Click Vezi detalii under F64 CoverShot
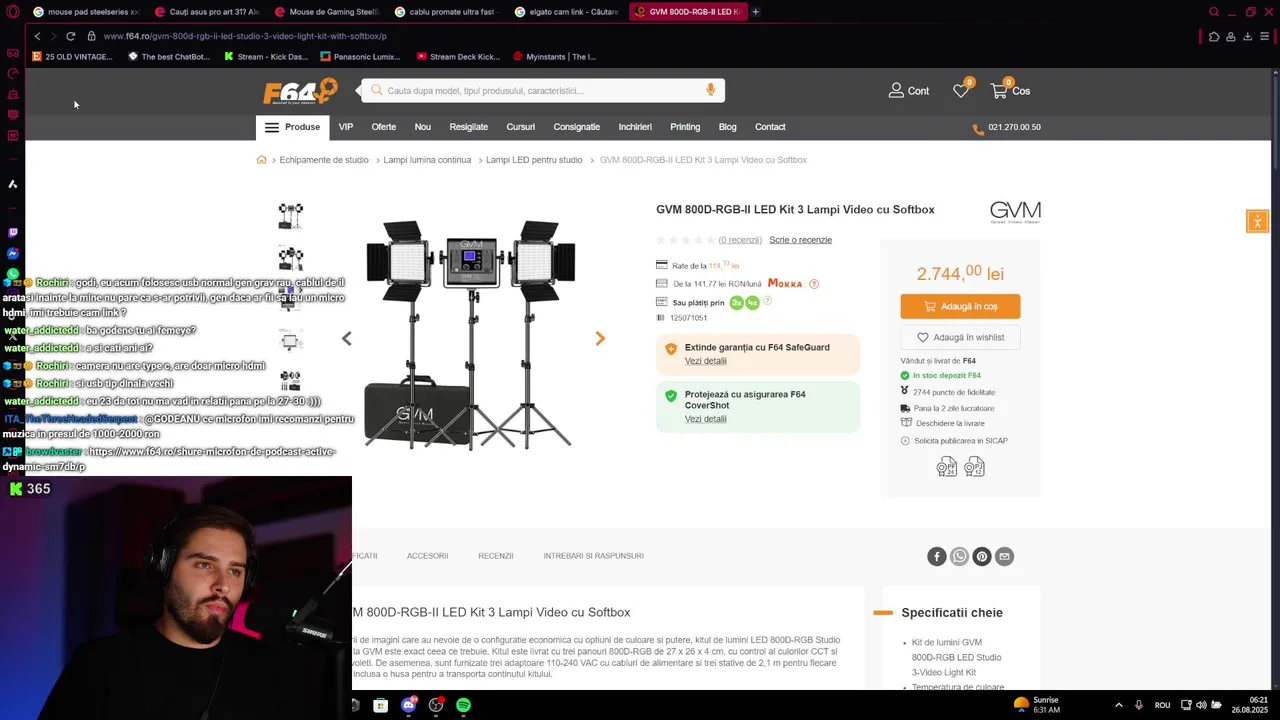1280x720 pixels. tap(706, 419)
